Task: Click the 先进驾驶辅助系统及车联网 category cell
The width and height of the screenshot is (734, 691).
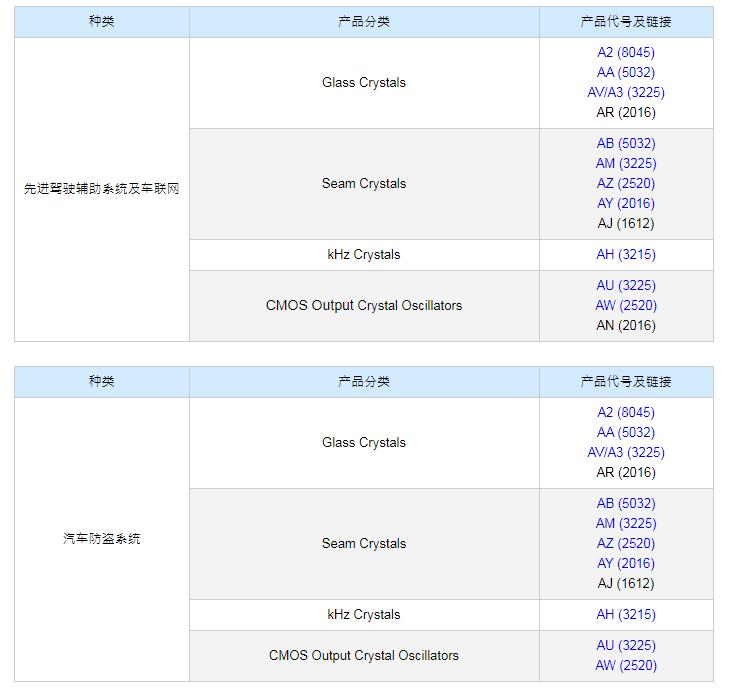Action: (102, 189)
